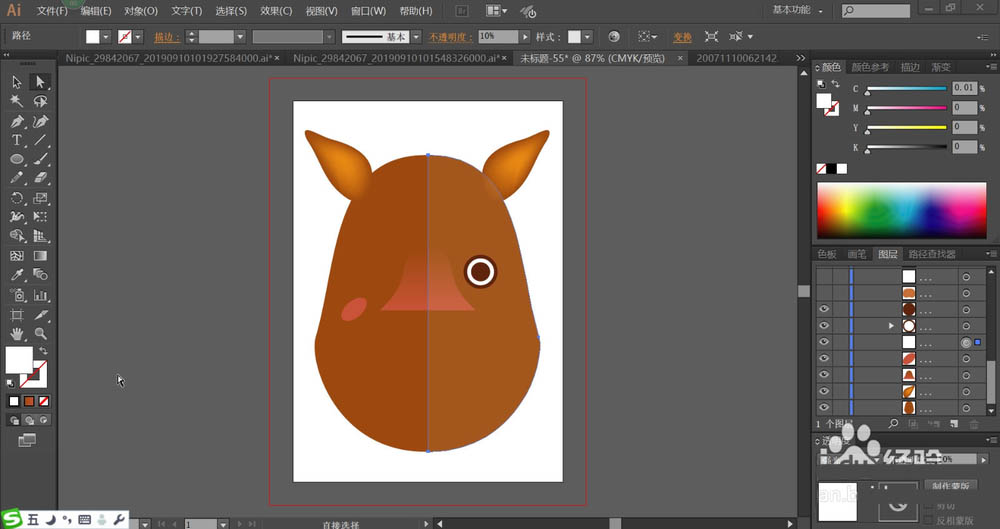Select the Hand tool
This screenshot has height=529, width=1000.
coord(17,333)
